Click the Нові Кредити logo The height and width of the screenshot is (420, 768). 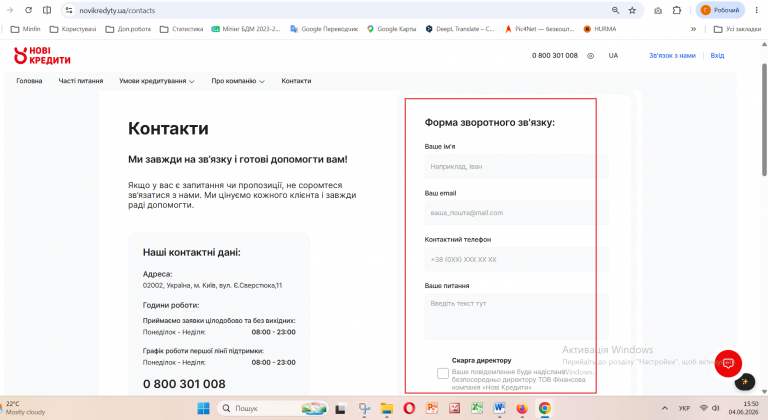(42, 55)
